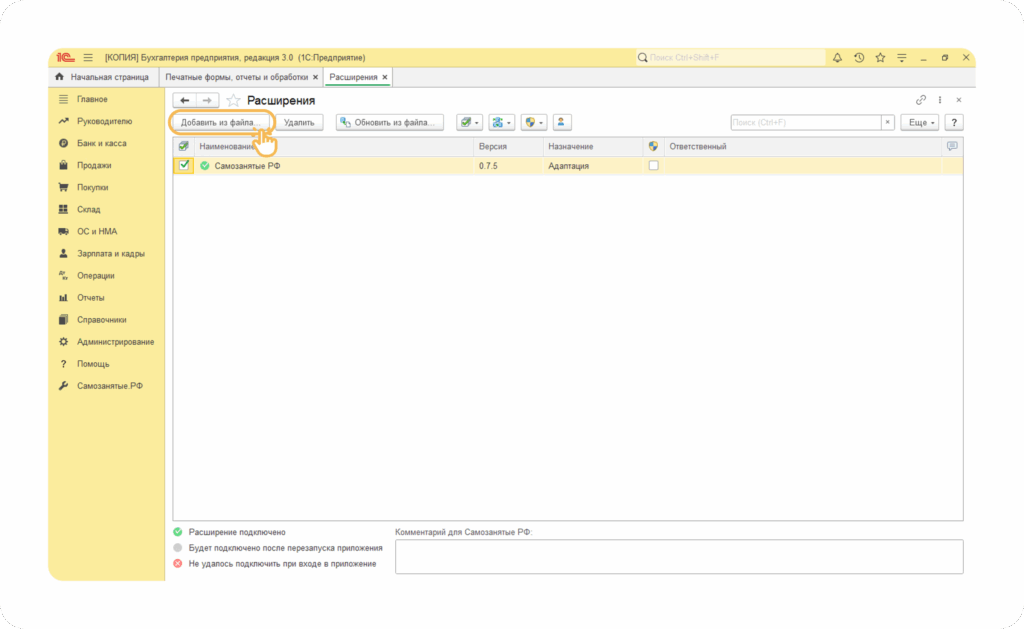Open the Администрирование section
Viewport: 1024px width, 629px height.
pos(115,342)
